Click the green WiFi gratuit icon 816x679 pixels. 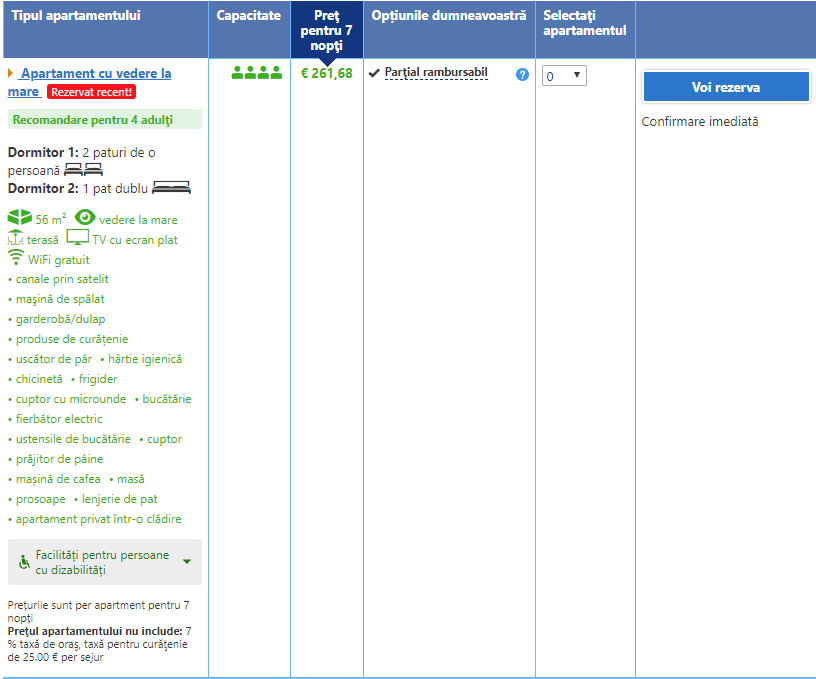(x=16, y=258)
